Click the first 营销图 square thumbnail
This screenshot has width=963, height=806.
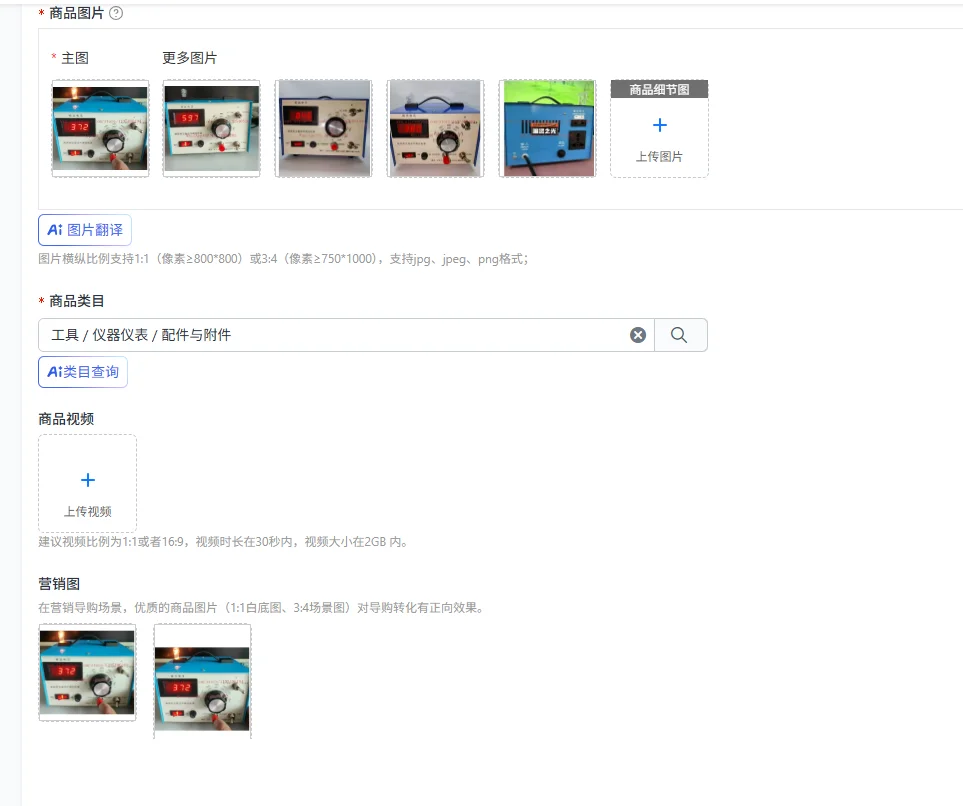click(x=87, y=672)
